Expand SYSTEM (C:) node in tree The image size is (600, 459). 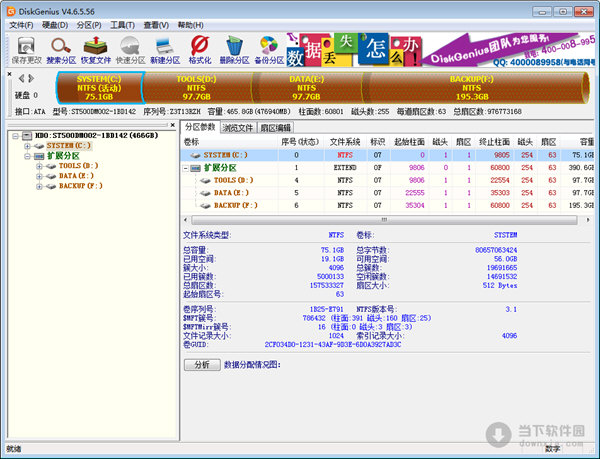point(27,146)
